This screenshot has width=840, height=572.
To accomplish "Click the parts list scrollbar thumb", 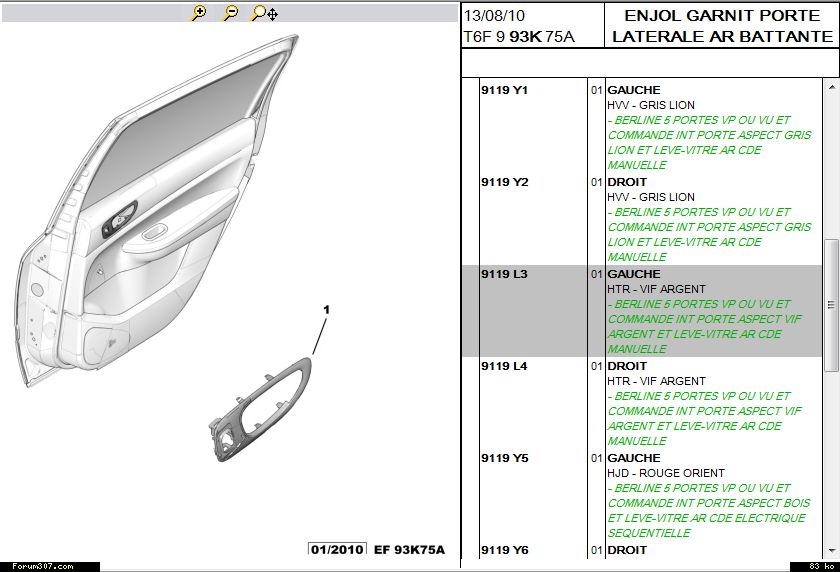I will tap(830, 304).
